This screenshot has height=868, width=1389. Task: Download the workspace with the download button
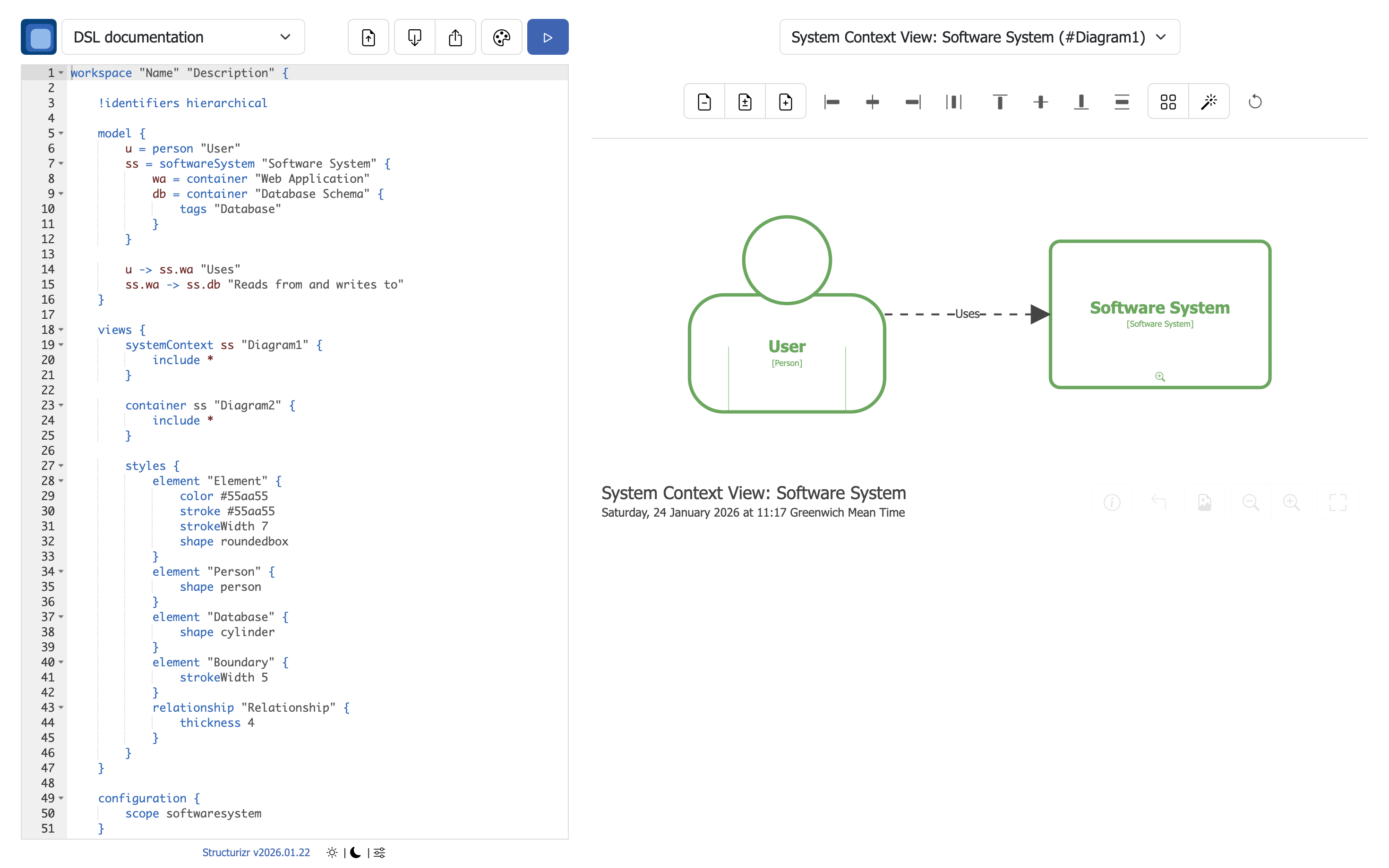415,37
